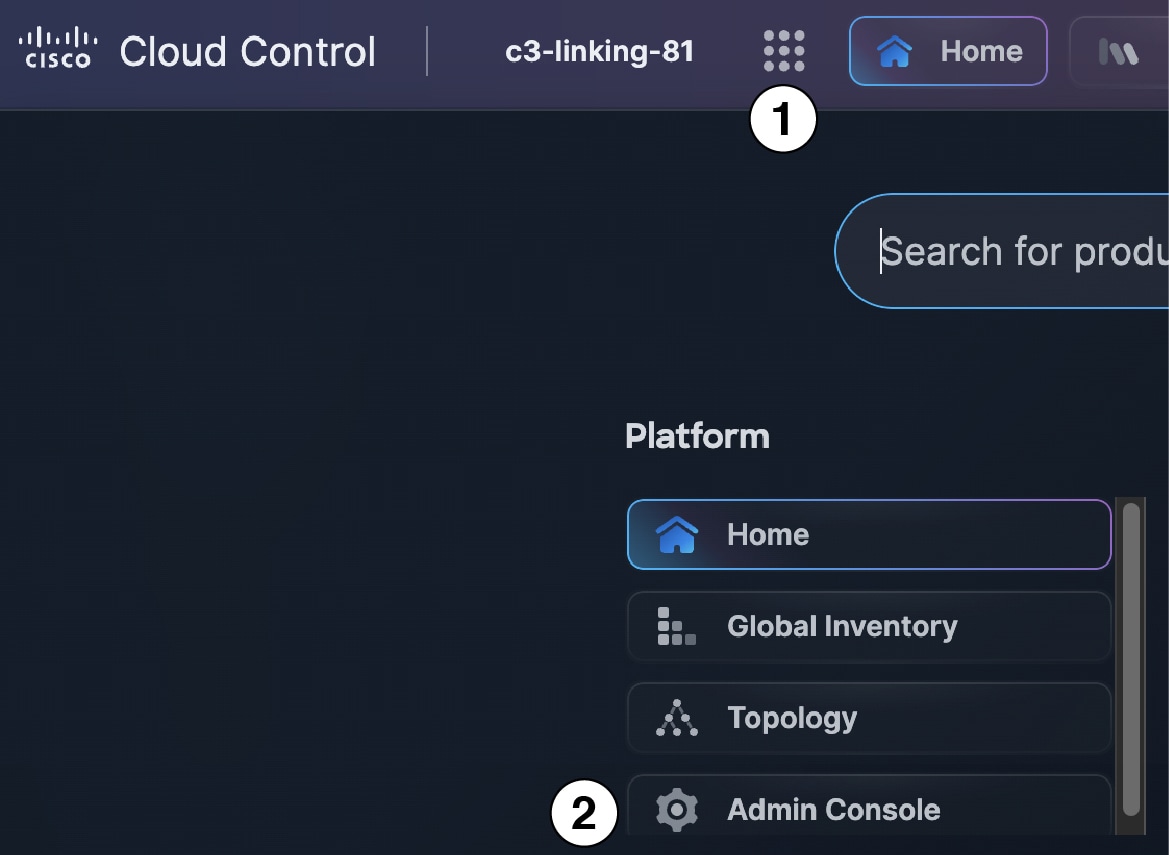Click the Admin Console gear icon
Screen dimensions: 1169x855
tap(677, 810)
